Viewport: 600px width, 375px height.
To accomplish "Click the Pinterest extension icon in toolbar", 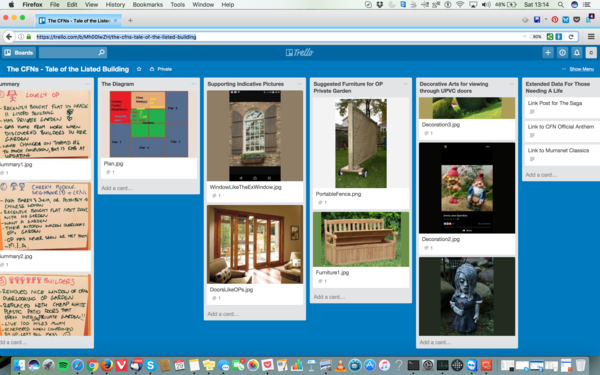I will point(555,20).
